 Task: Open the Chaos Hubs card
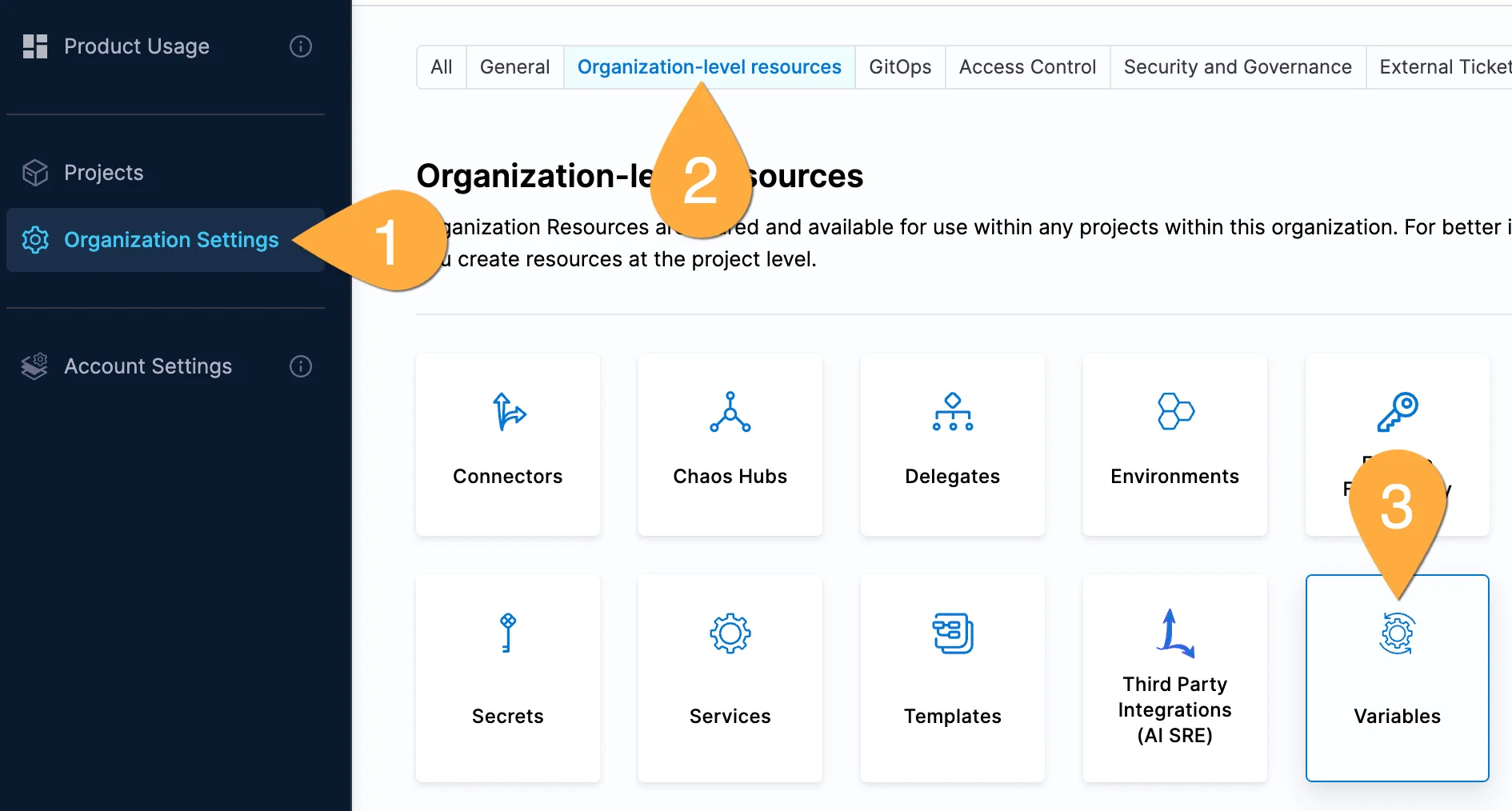pyautogui.click(x=730, y=445)
